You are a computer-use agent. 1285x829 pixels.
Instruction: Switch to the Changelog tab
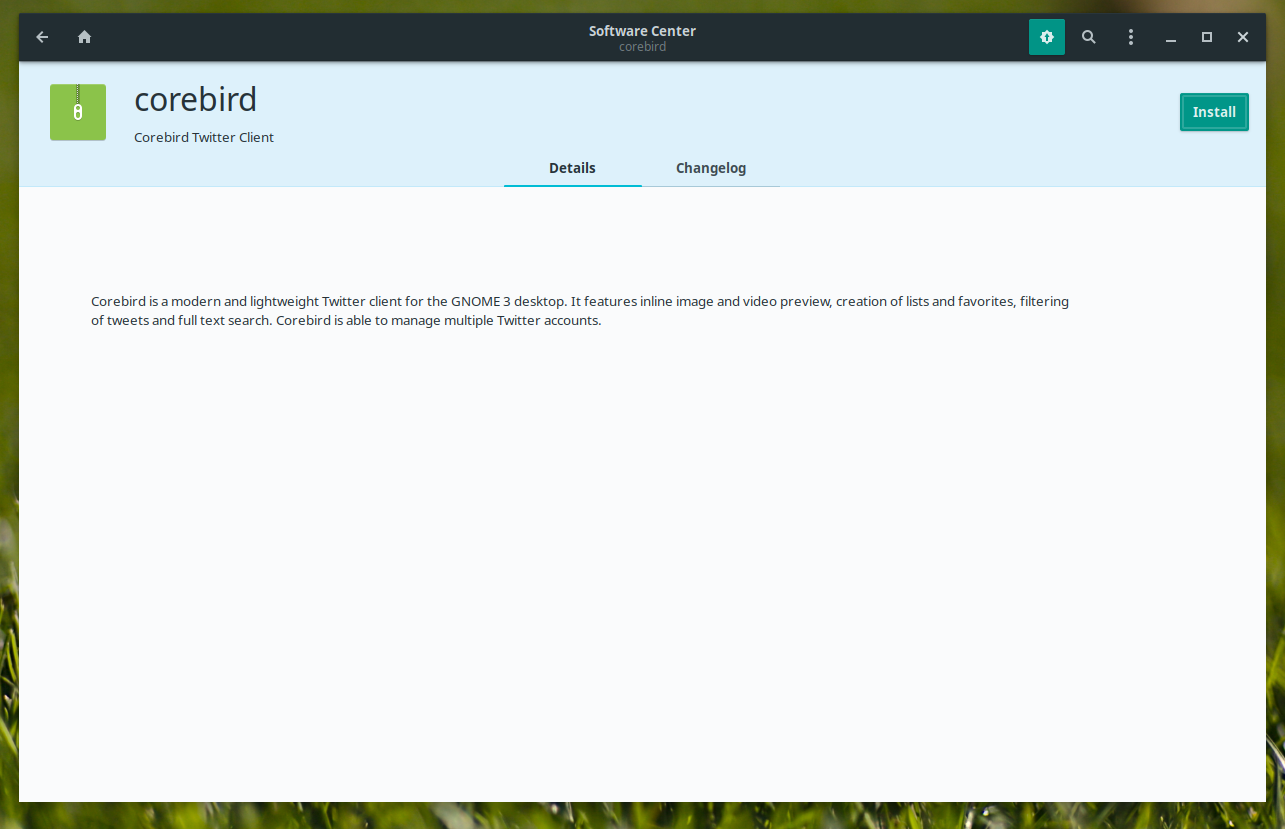click(711, 168)
